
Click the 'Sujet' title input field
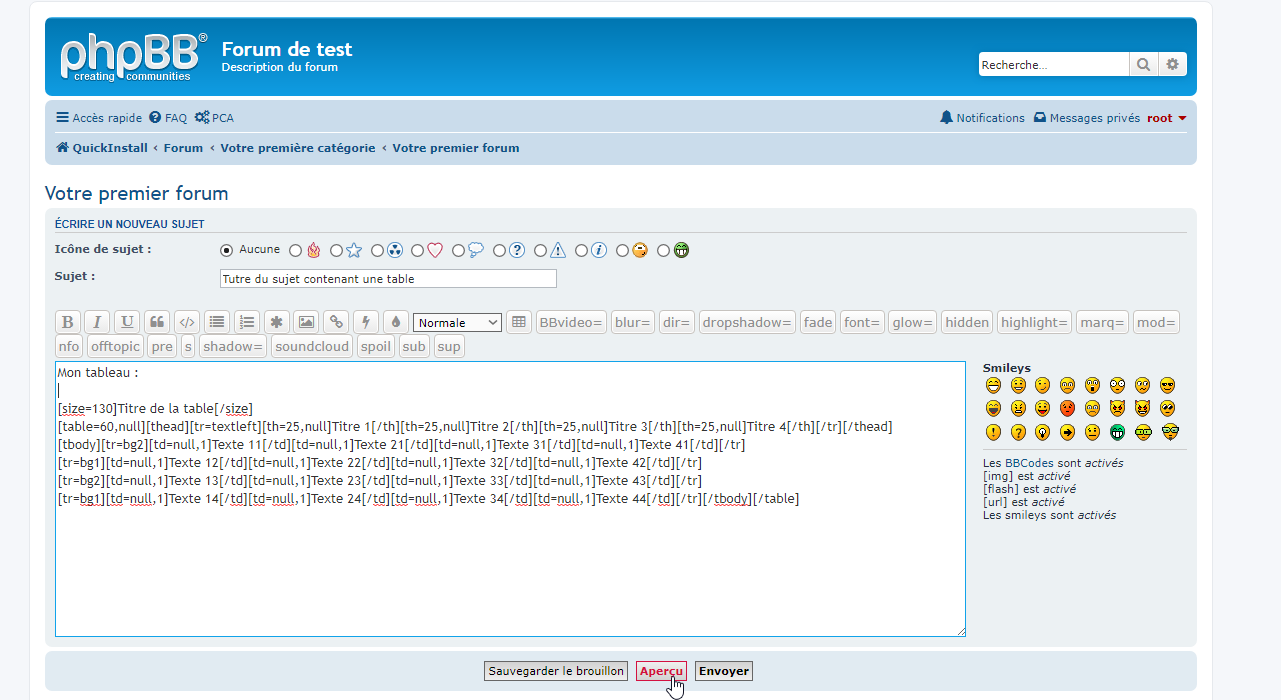[x=388, y=279]
